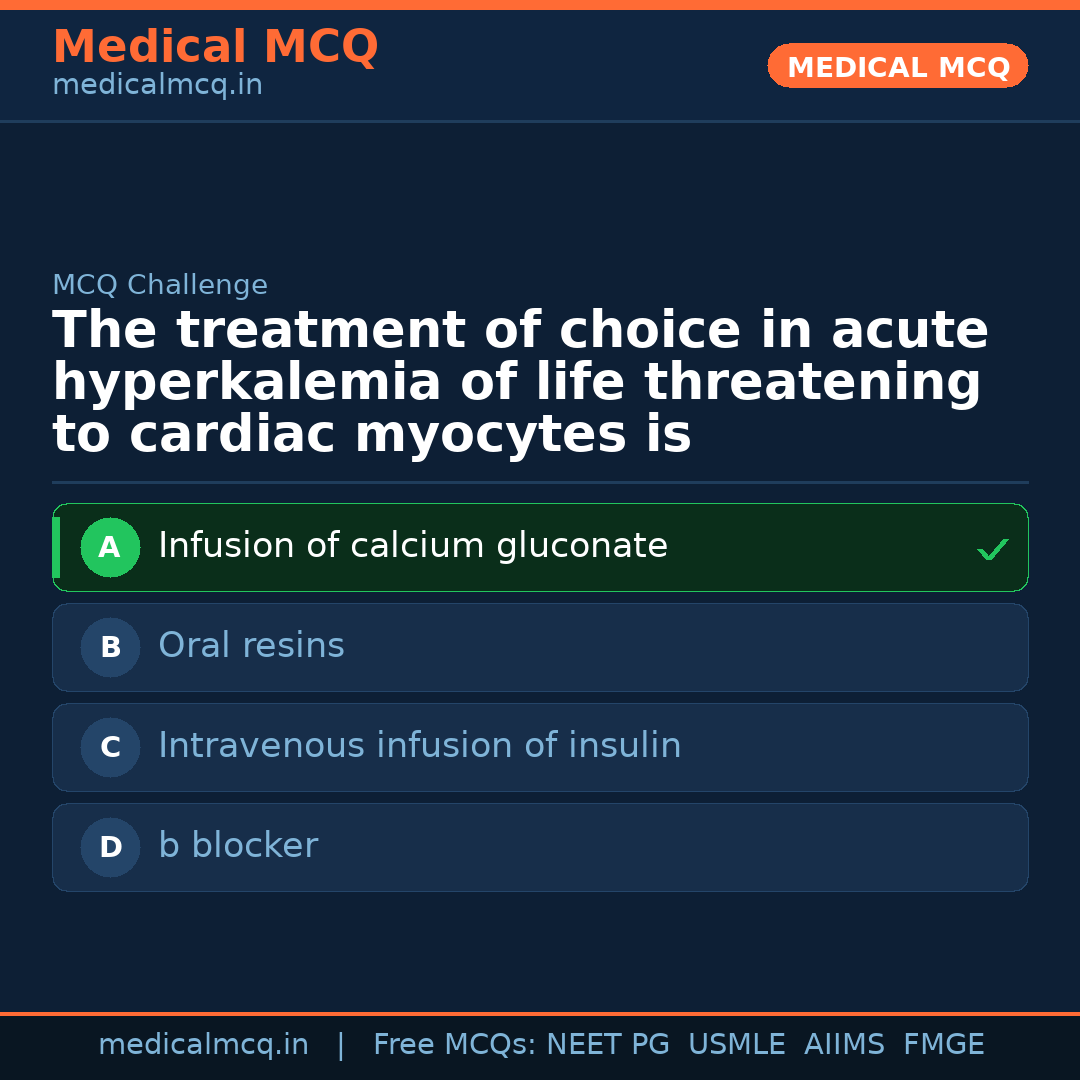Select the 'Infusion of calcium gluconate' answer
Screen dimensions: 1080x1080
[x=412, y=546]
